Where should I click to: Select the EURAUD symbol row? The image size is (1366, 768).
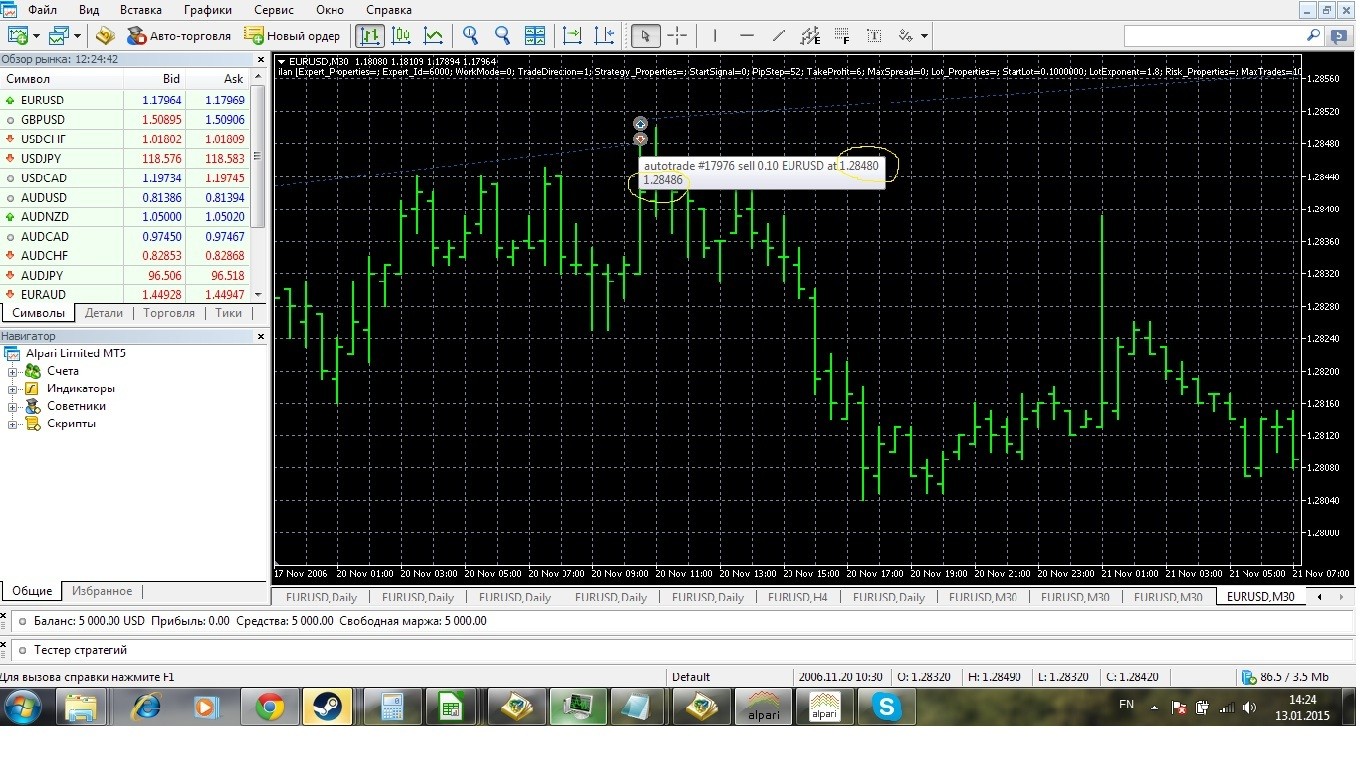124,295
